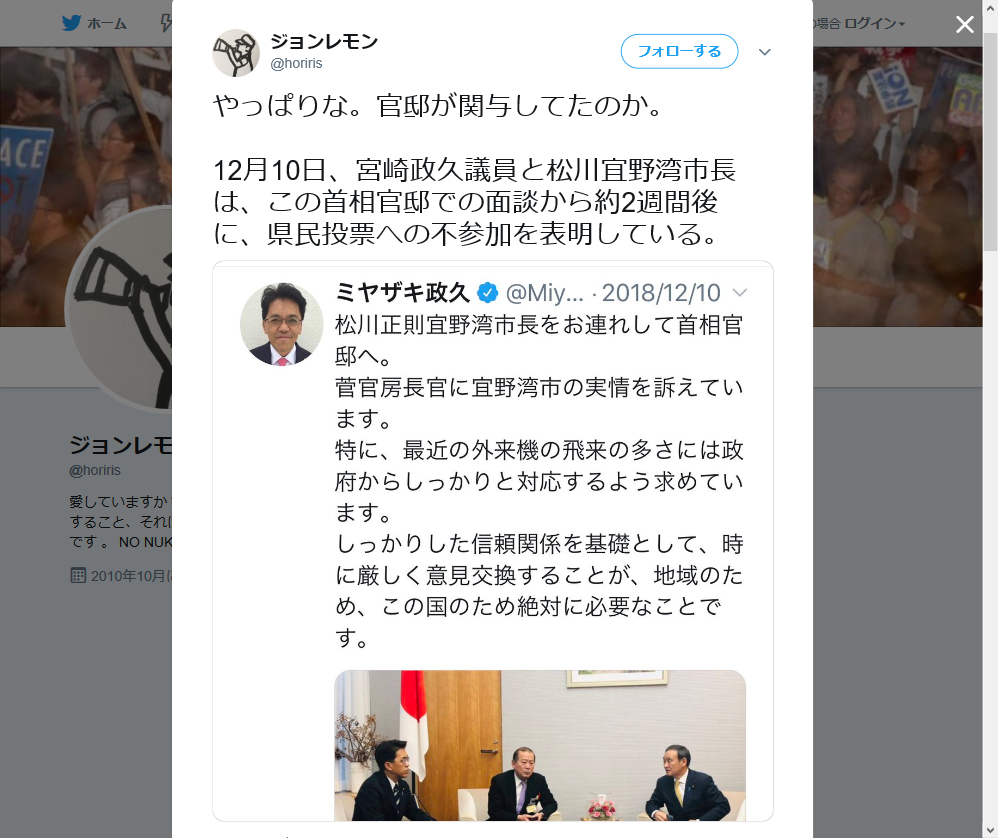Screen dimensions: 998x838
Task: Click the lightning moments icon in navbar
Action: [165, 24]
